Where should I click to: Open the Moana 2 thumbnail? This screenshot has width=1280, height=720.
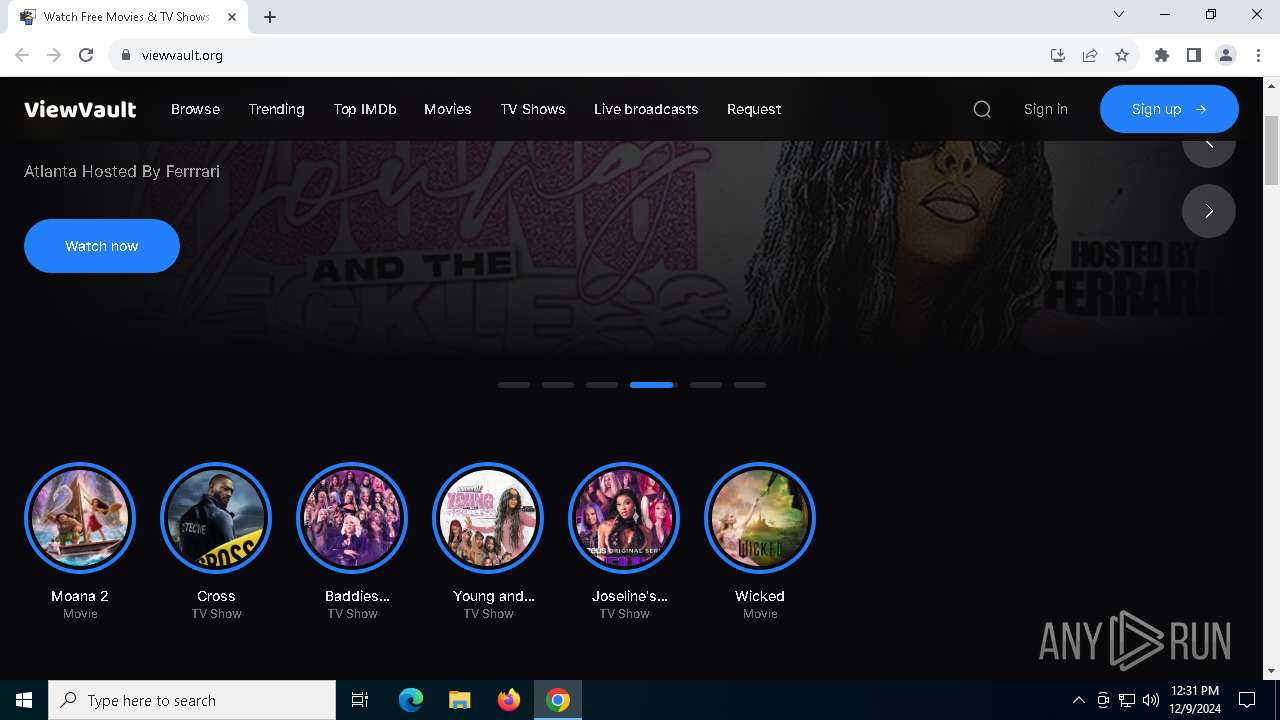(x=80, y=518)
